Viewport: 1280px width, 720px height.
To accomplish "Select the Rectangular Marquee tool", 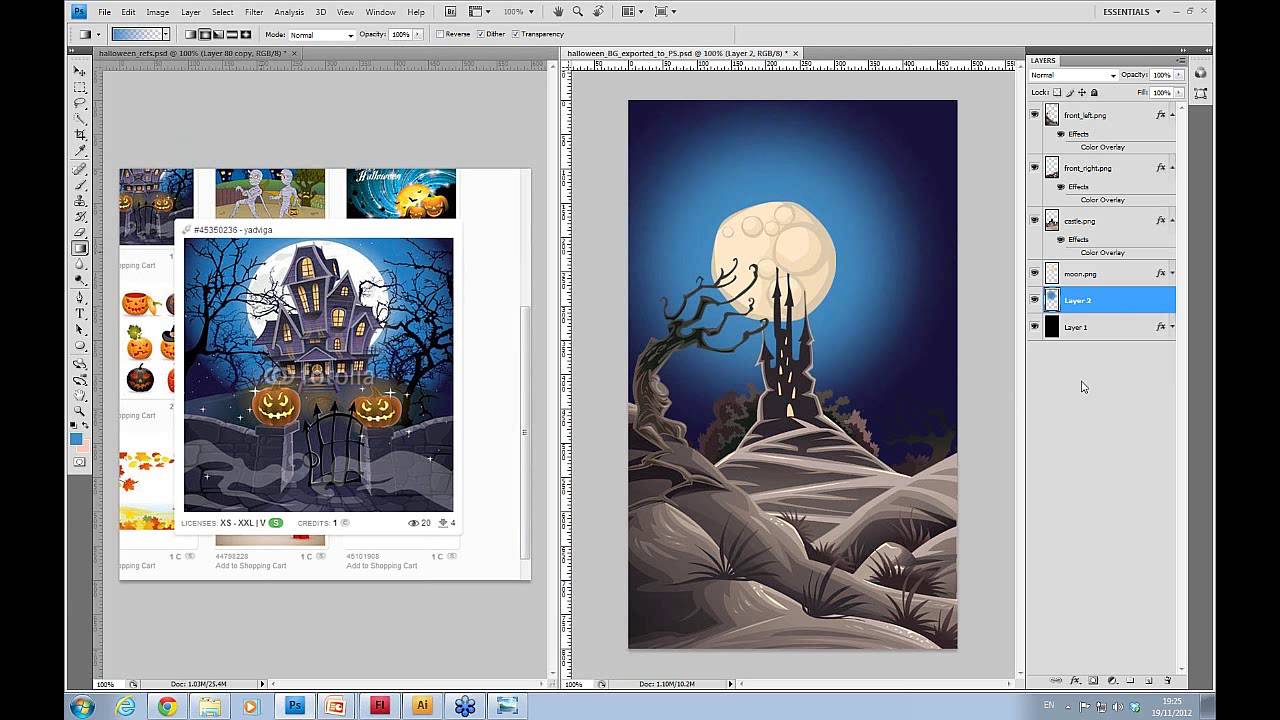I will (80, 88).
